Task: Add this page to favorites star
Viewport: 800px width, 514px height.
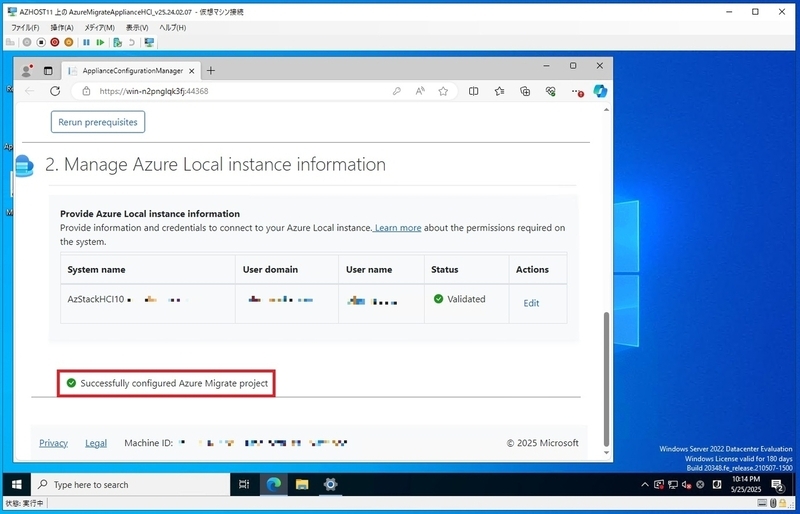Action: tap(443, 91)
